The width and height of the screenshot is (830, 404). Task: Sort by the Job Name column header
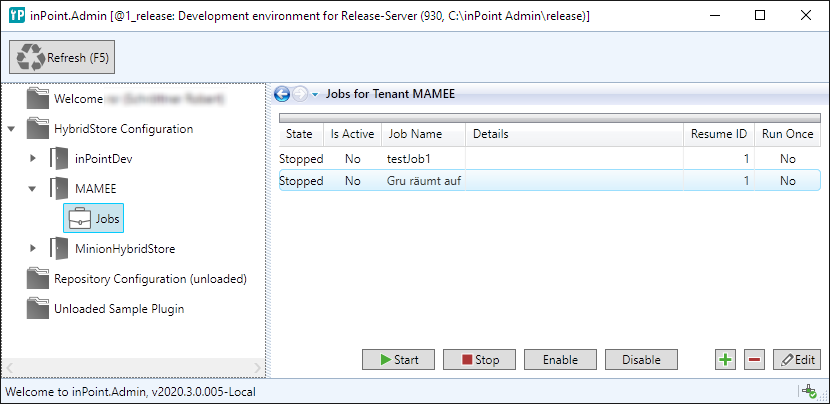pos(415,133)
